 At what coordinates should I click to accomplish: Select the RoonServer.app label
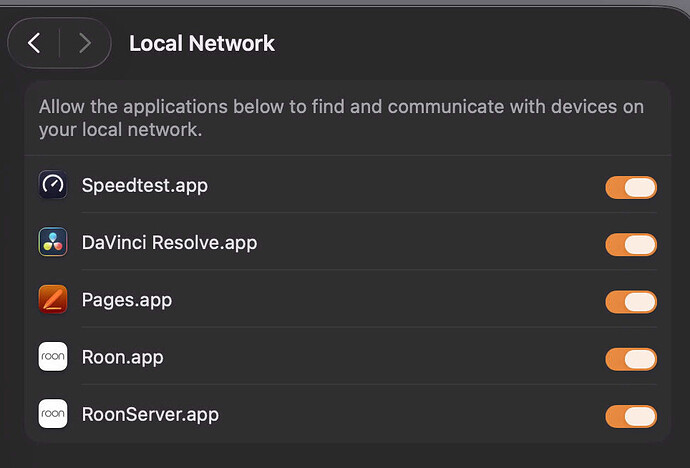[x=150, y=414]
